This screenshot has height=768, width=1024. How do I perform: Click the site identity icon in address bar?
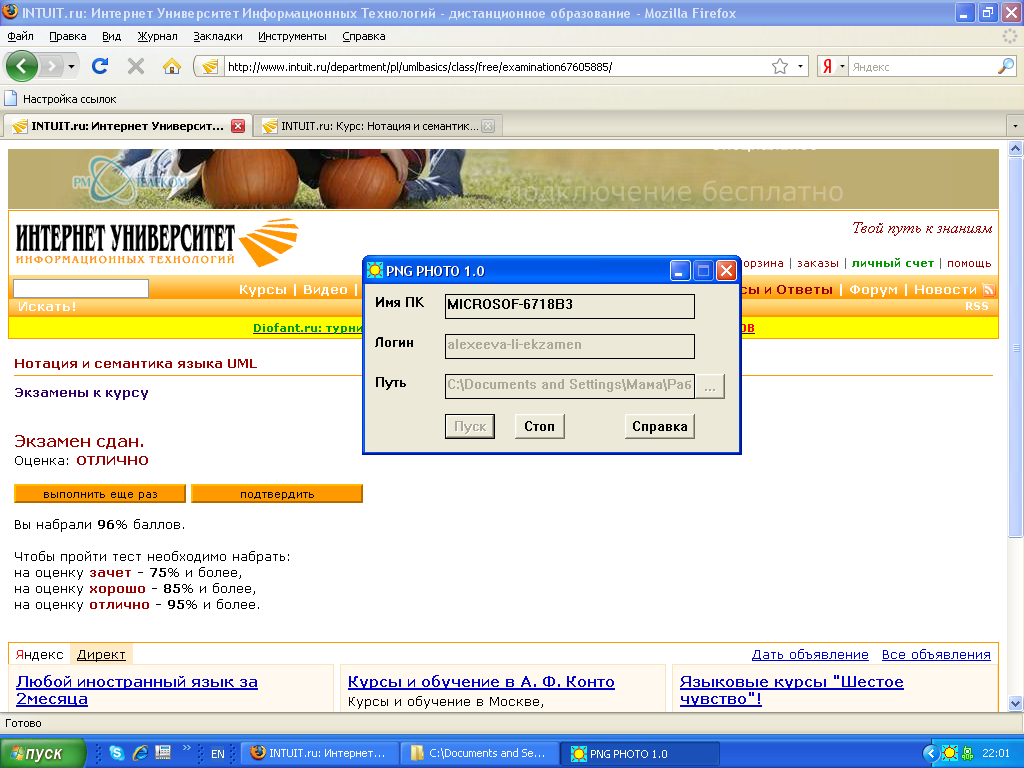(x=210, y=67)
